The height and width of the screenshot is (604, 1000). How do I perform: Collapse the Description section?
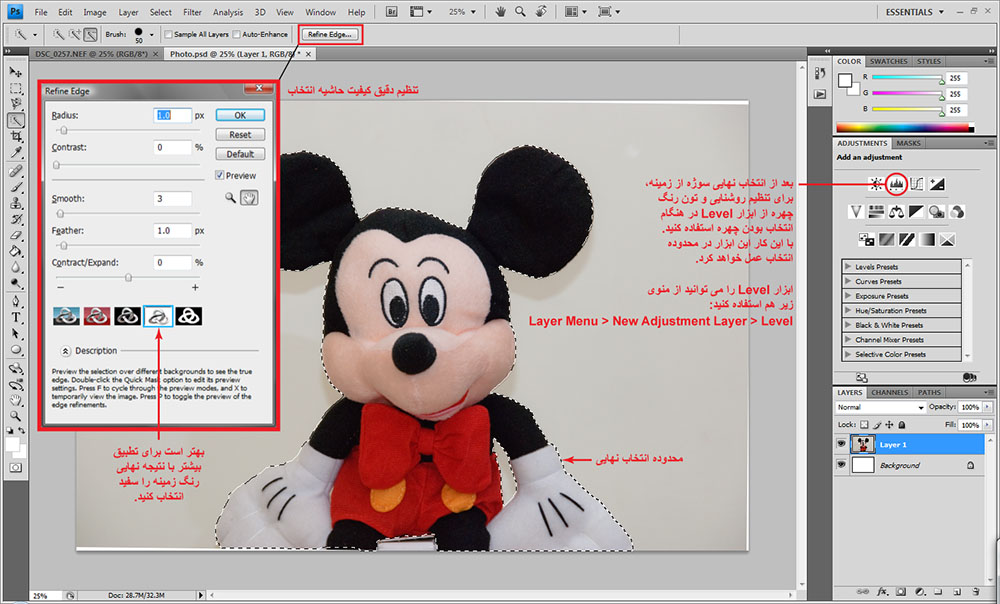pyautogui.click(x=66, y=351)
